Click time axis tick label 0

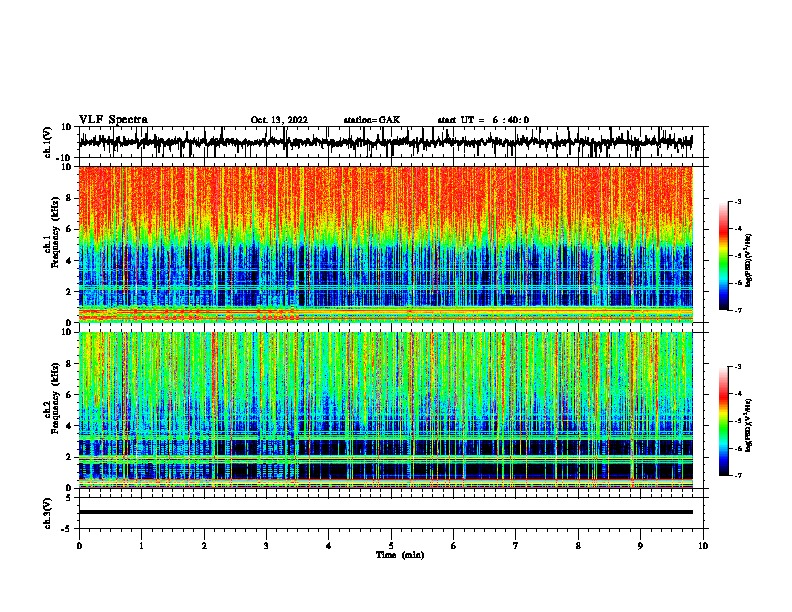tap(79, 546)
